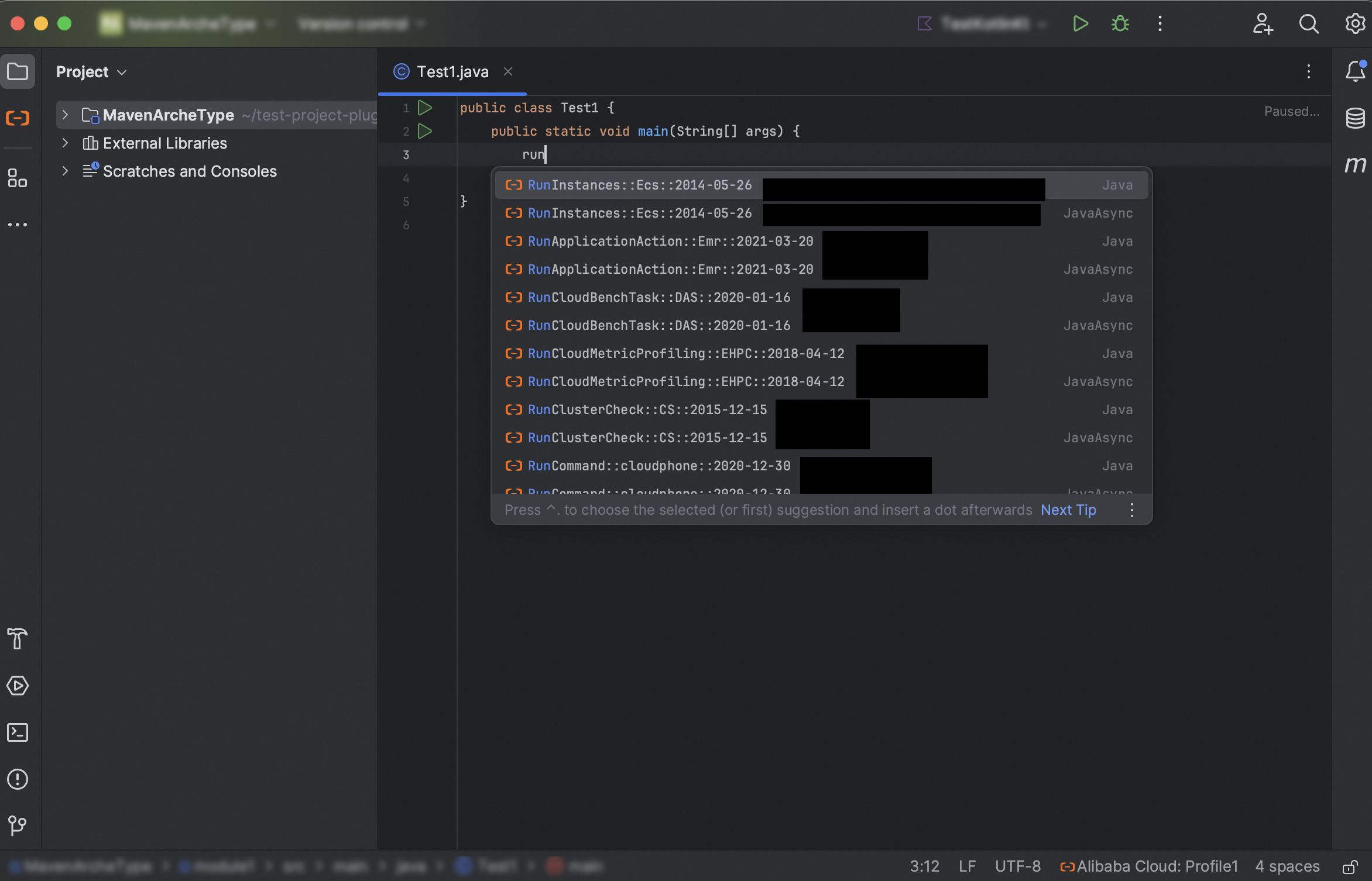Screen dimensions: 1372x881
Task: Open more run actions menu in toolbar
Action: (1160, 23)
